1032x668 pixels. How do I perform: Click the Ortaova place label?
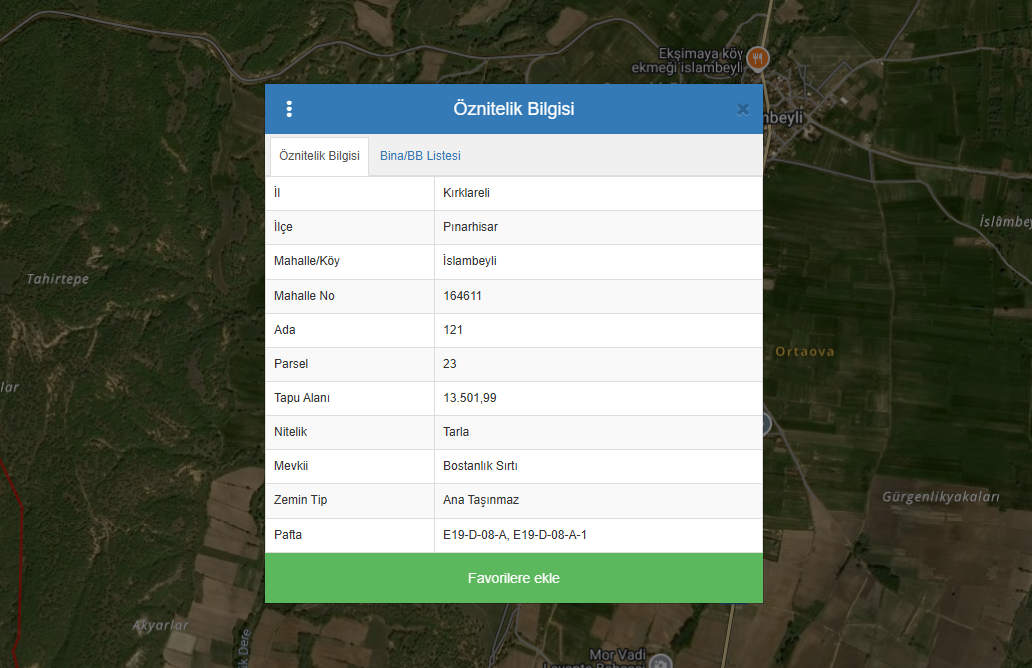point(804,352)
